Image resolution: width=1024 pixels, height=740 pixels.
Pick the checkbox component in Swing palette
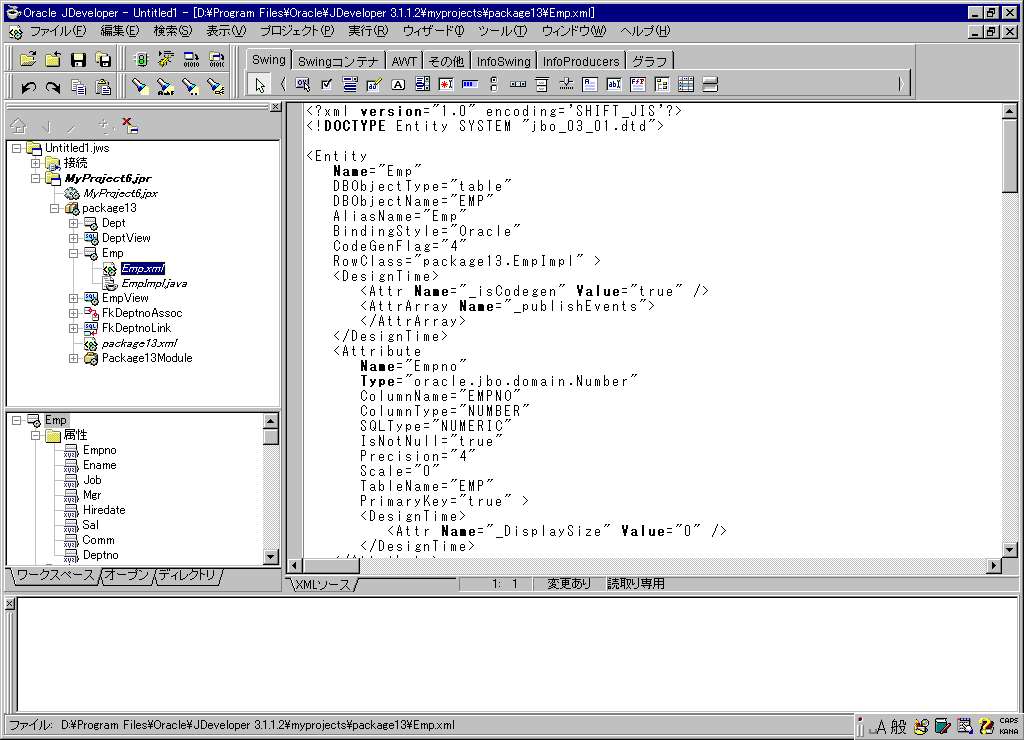click(x=327, y=84)
